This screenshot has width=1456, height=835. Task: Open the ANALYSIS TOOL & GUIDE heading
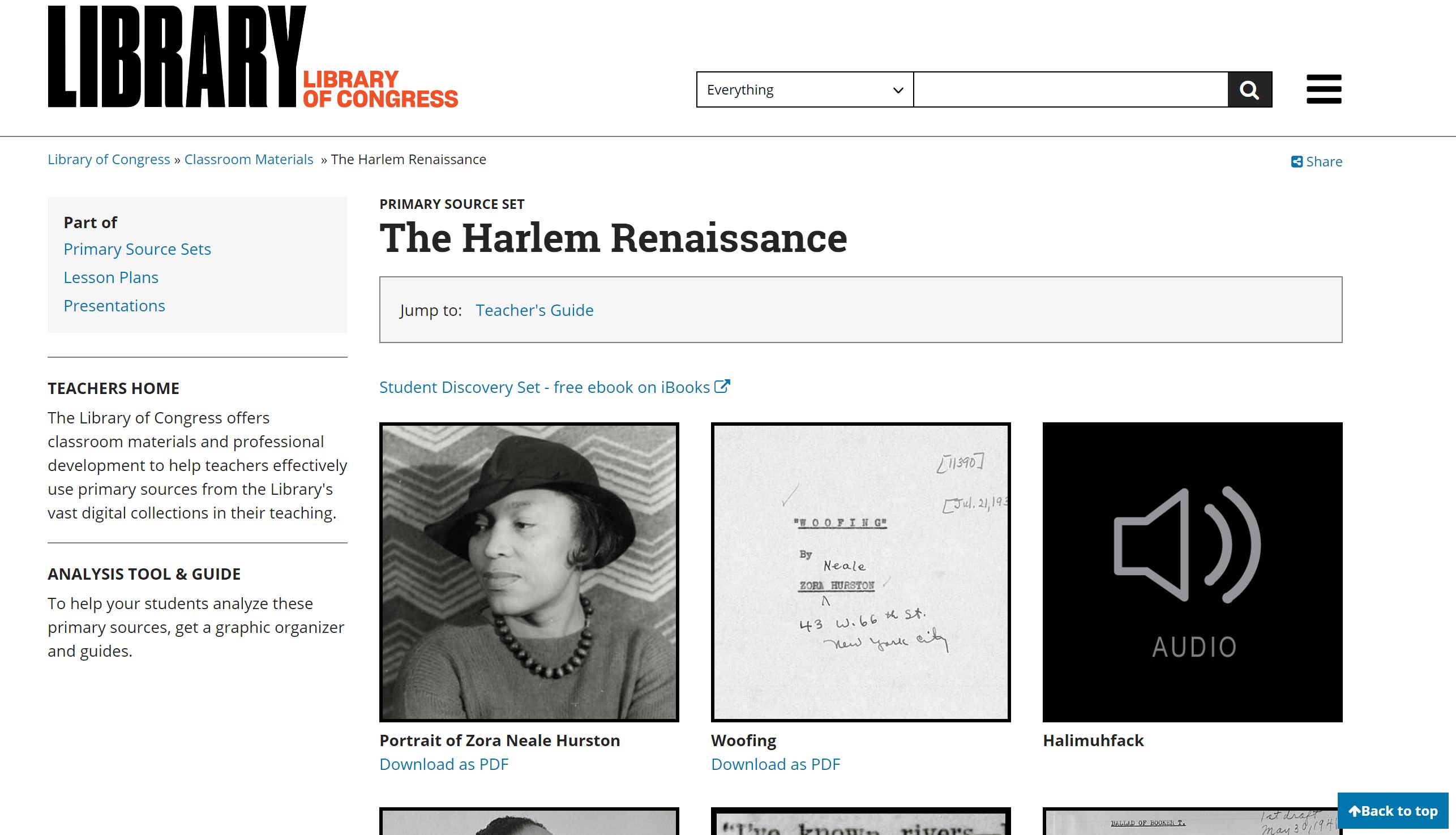pos(144,574)
